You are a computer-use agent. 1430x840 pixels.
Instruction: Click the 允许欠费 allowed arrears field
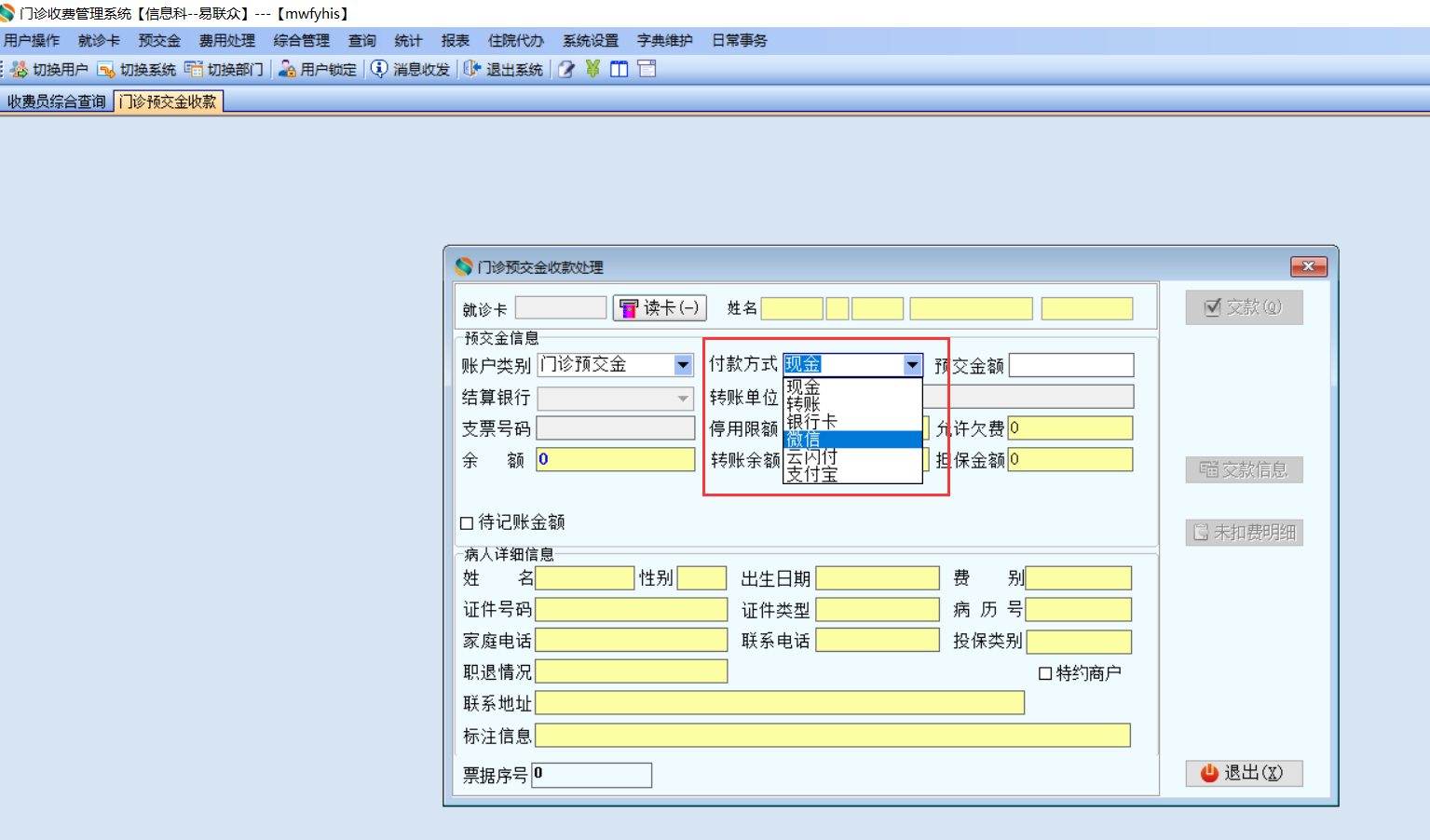coord(1070,428)
